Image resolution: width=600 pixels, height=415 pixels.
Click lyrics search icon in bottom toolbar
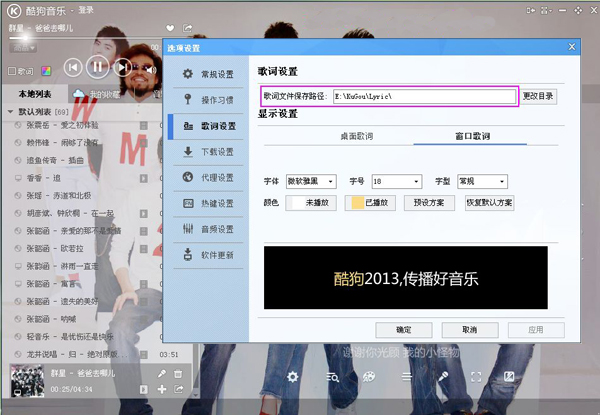point(332,377)
